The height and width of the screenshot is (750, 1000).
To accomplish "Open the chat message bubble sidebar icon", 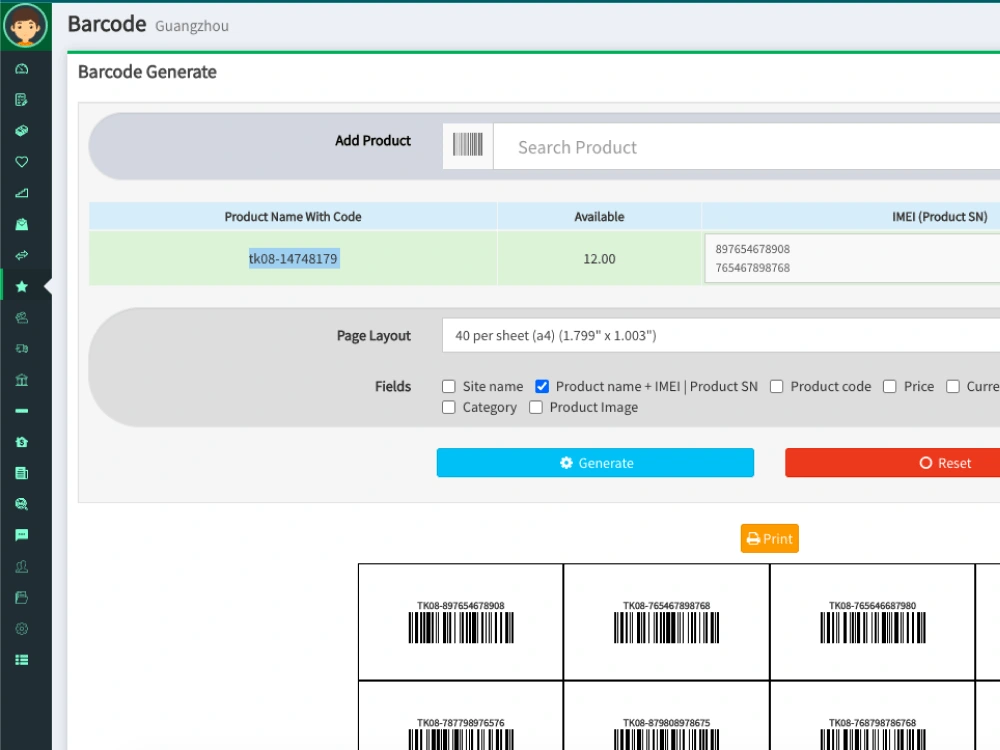I will pos(22,535).
